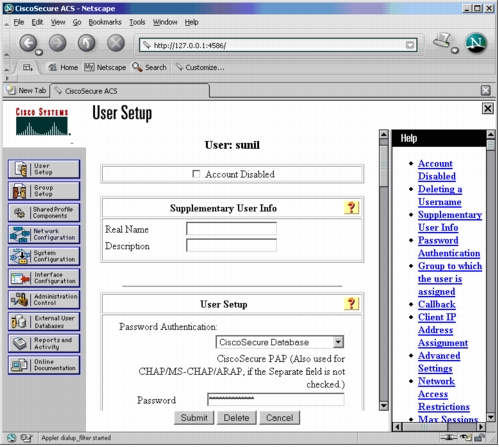The height and width of the screenshot is (447, 499).
Task: Click the Netscape N logo icon
Action: [476, 43]
